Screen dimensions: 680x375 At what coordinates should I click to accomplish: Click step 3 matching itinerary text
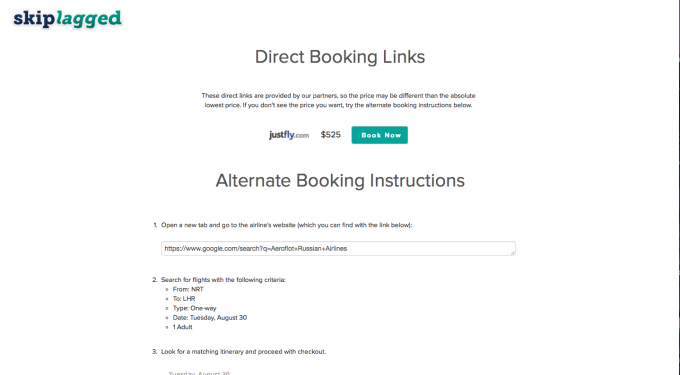click(x=243, y=352)
